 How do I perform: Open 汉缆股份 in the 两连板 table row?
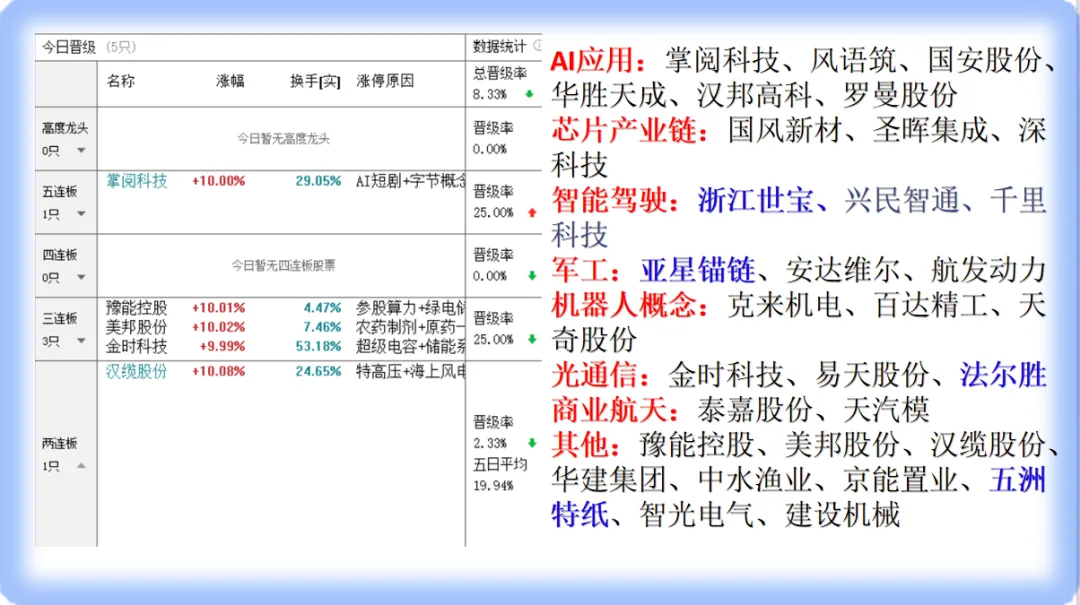coord(136,371)
